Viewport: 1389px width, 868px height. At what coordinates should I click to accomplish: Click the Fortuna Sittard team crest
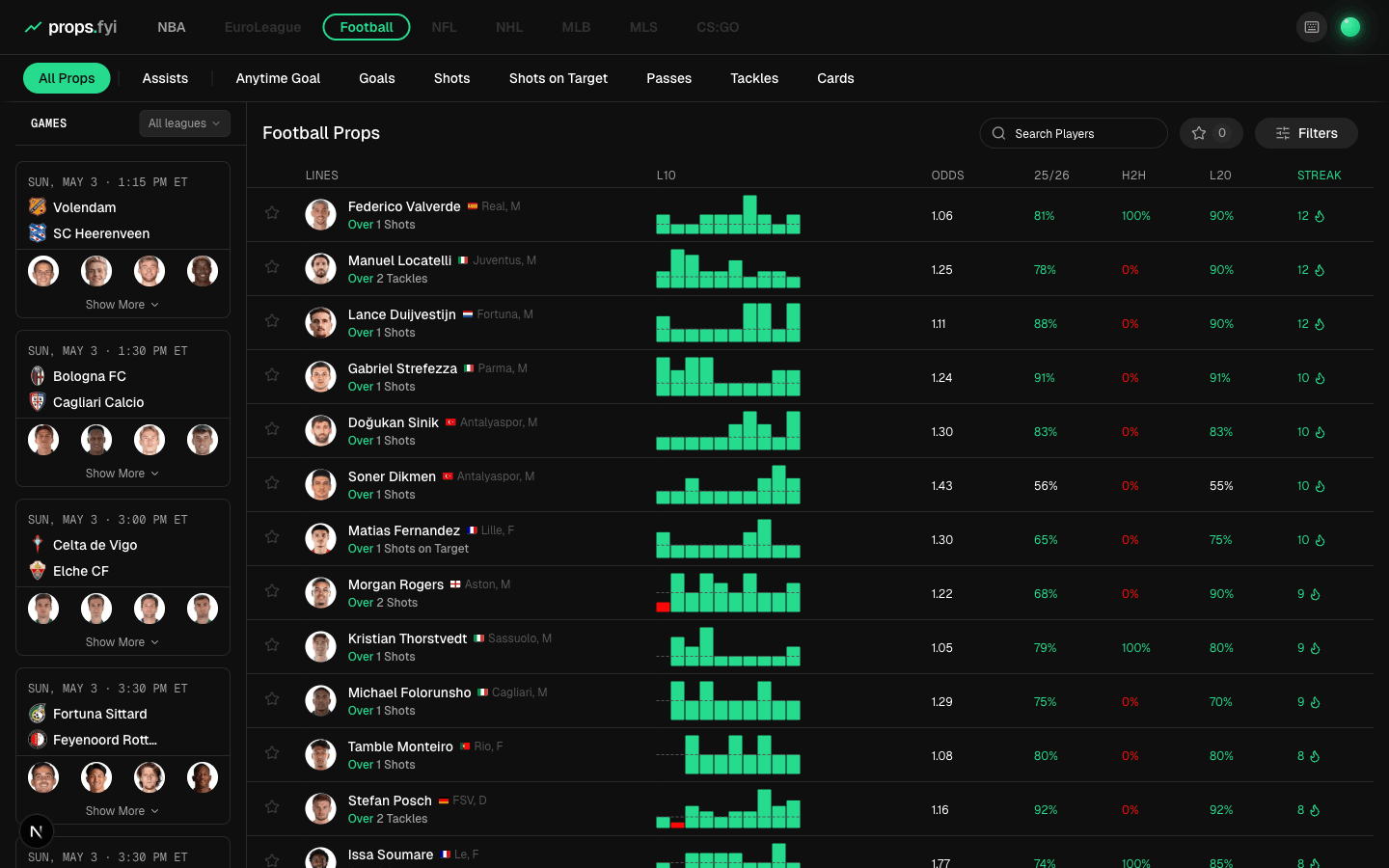click(x=38, y=714)
